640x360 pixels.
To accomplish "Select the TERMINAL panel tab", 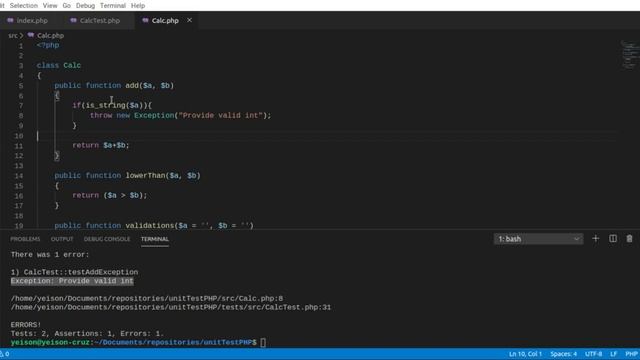I will point(155,239).
